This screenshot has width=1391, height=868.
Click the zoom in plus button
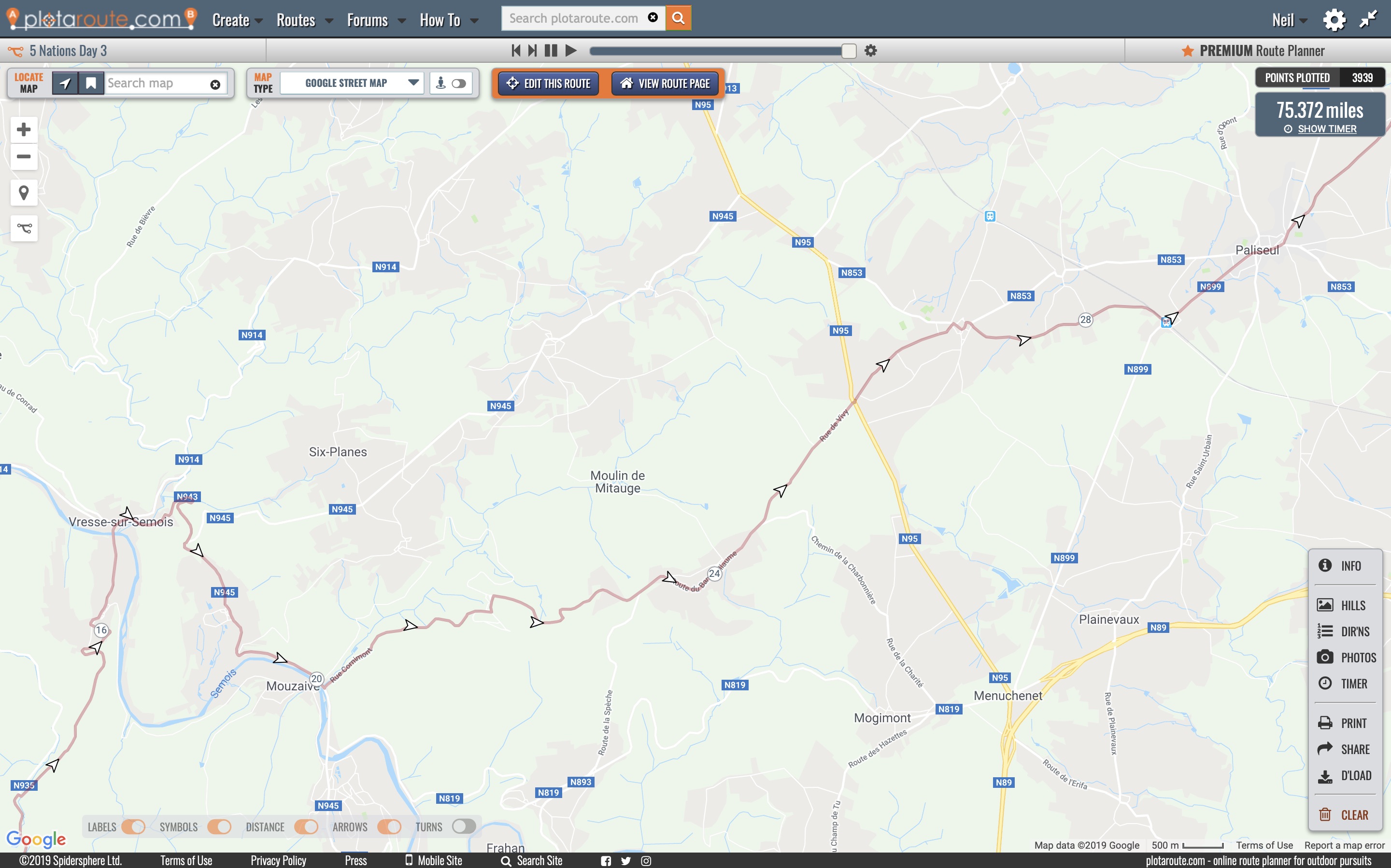pyautogui.click(x=24, y=130)
